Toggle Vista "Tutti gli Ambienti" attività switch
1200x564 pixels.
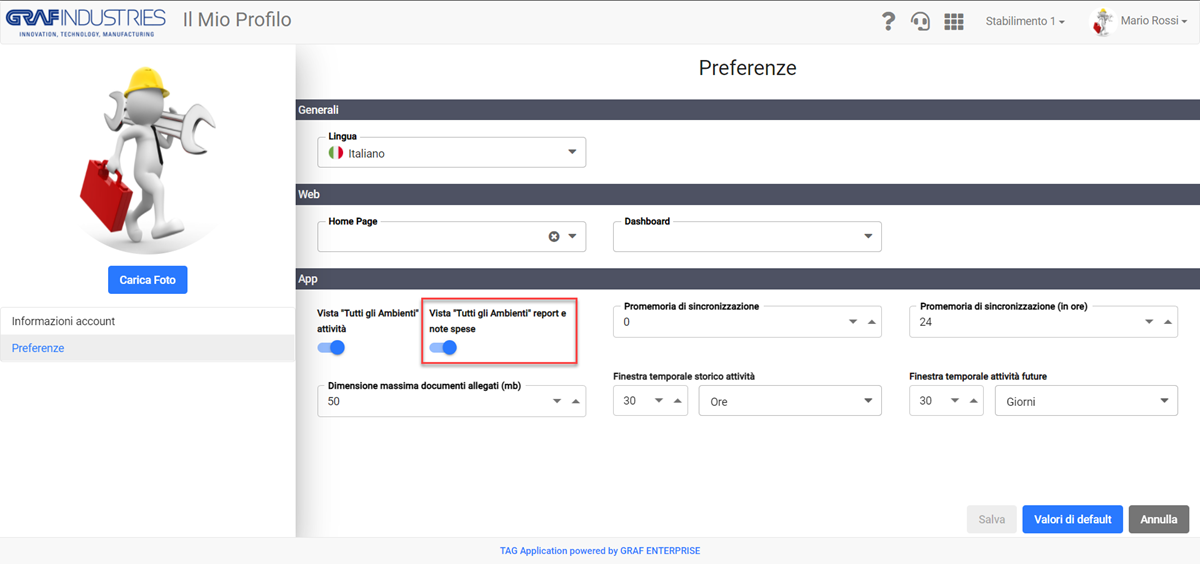331,348
